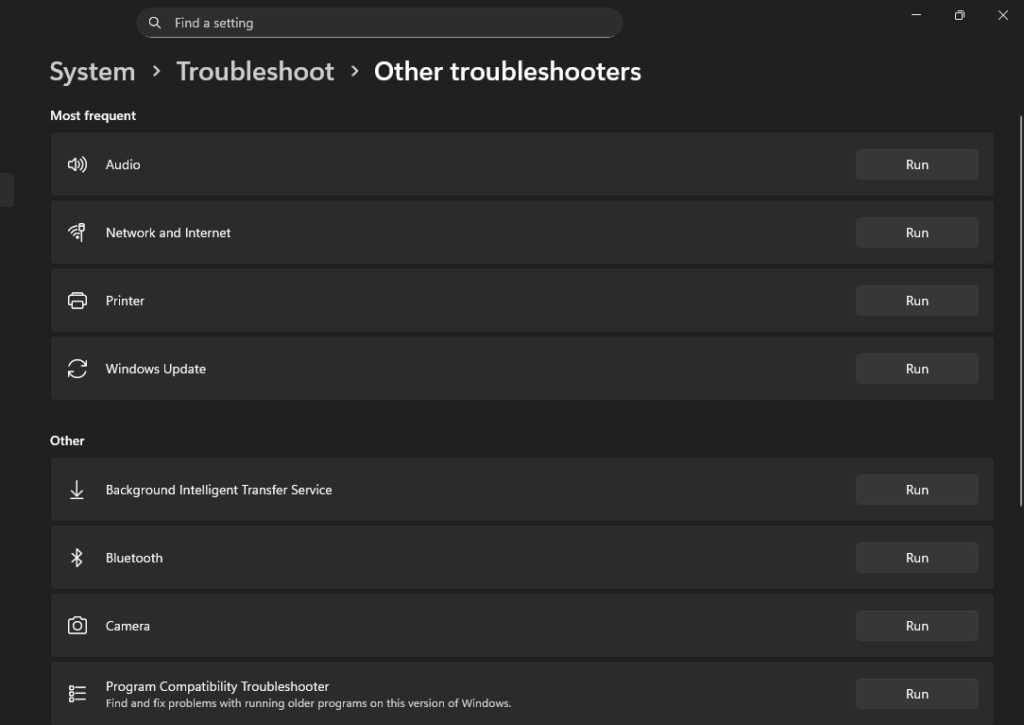Click the Audio speaker icon
1024x725 pixels.
tap(77, 164)
